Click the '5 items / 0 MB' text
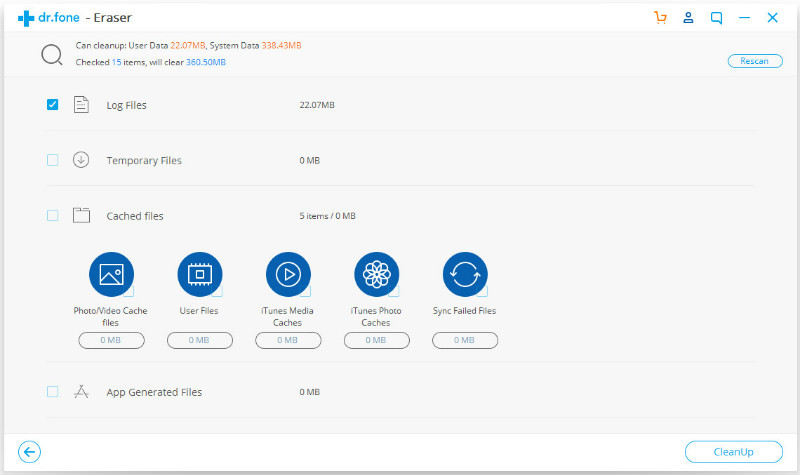The image size is (800, 475). (x=327, y=216)
